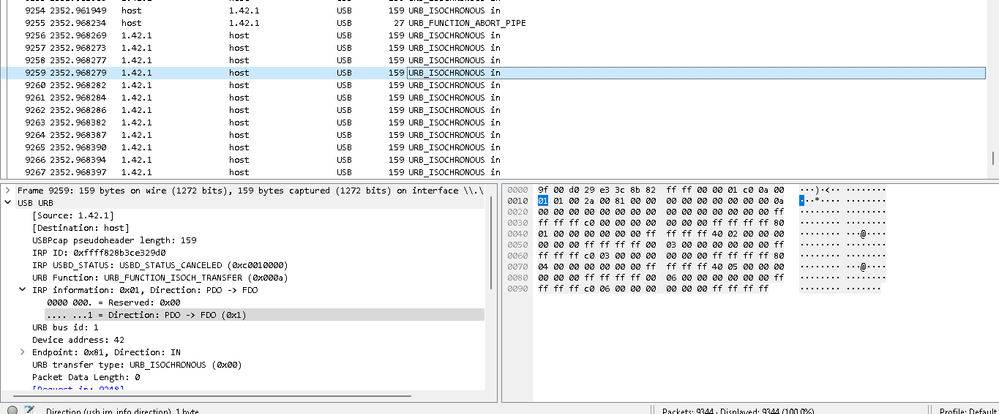Select packet number 9264 row

(493, 135)
